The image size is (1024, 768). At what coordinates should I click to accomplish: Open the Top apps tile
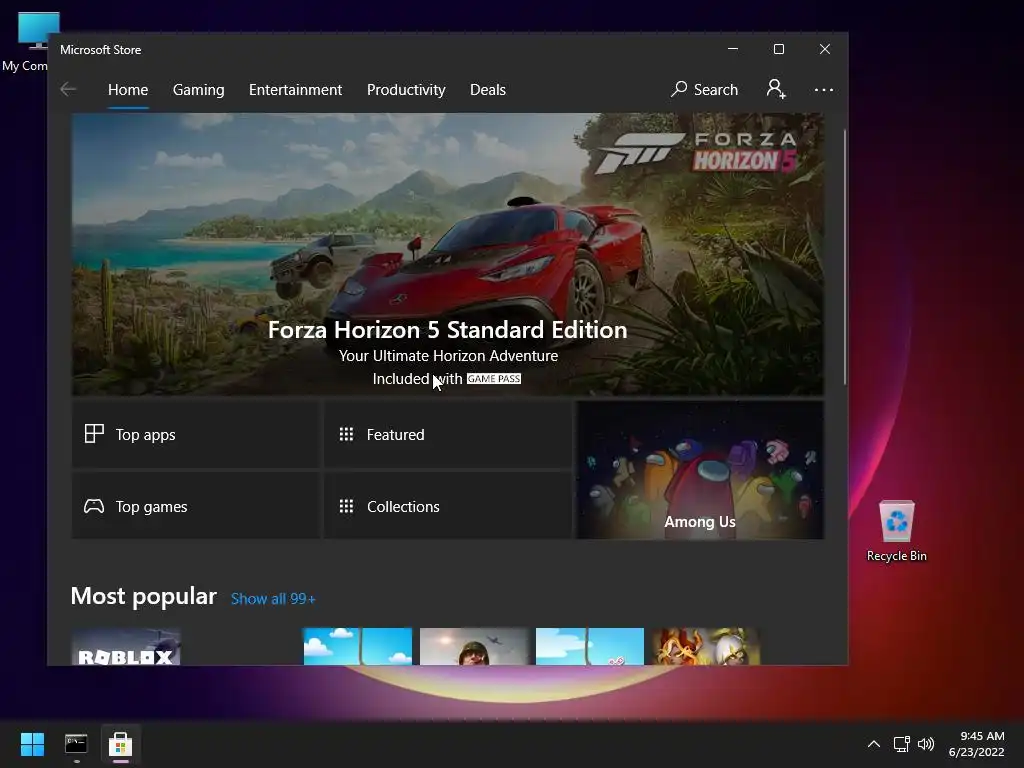195,434
